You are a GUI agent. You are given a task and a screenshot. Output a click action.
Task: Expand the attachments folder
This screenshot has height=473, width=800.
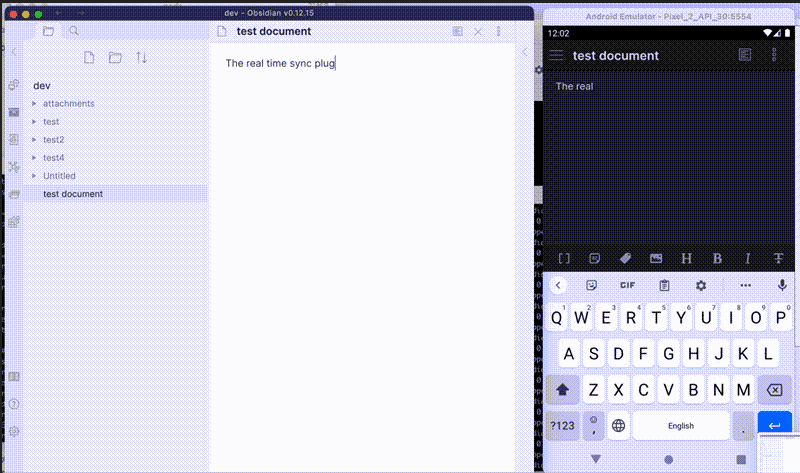[35, 104]
